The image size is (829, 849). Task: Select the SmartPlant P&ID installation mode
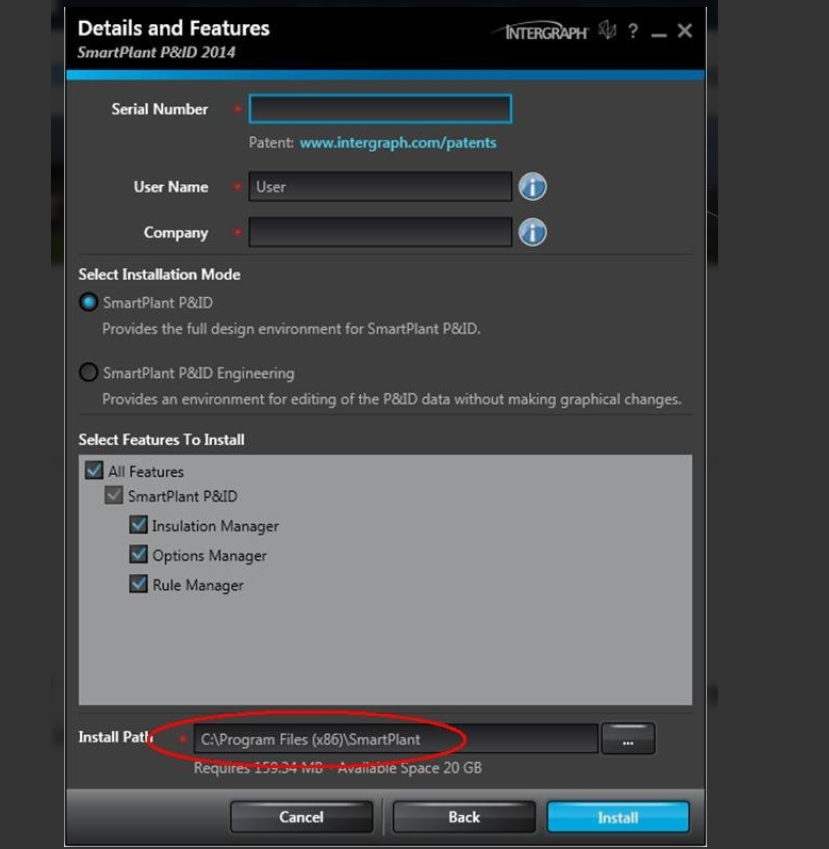(x=88, y=302)
